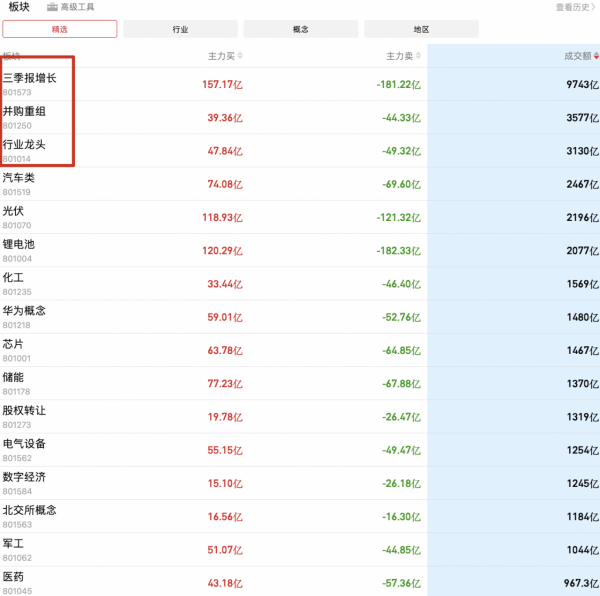Click 43.18亿 main buy value
Viewport: 600px width, 596px height.
click(225, 583)
